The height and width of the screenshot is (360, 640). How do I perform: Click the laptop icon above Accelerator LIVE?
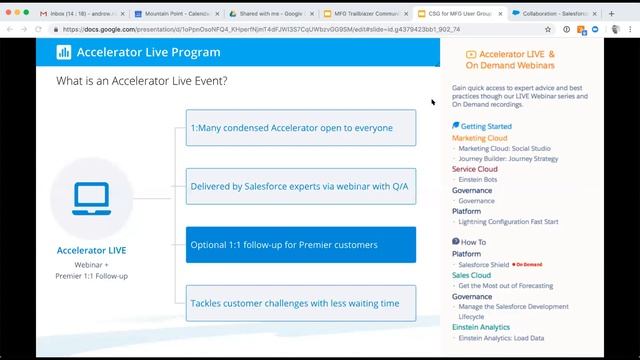[91, 198]
